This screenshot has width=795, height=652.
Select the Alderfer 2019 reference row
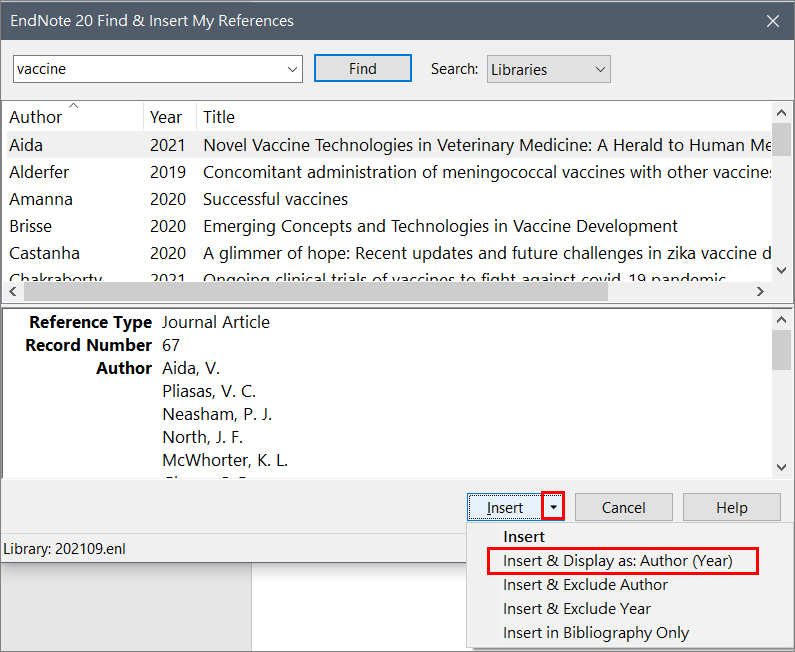click(389, 172)
